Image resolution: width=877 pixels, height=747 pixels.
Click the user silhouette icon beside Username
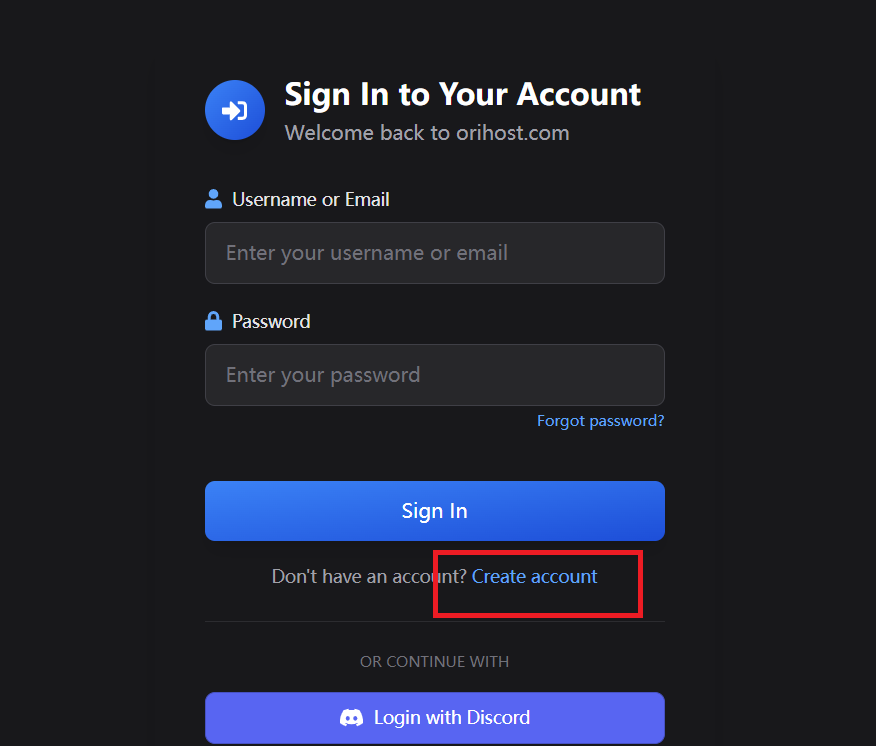213,199
